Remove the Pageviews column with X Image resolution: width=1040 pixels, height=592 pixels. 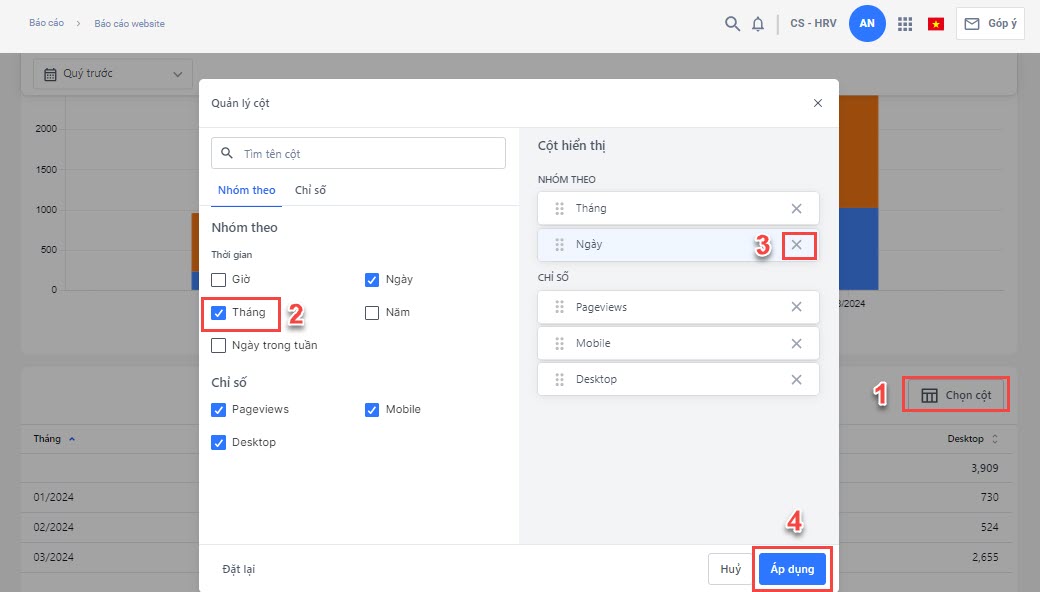point(796,307)
